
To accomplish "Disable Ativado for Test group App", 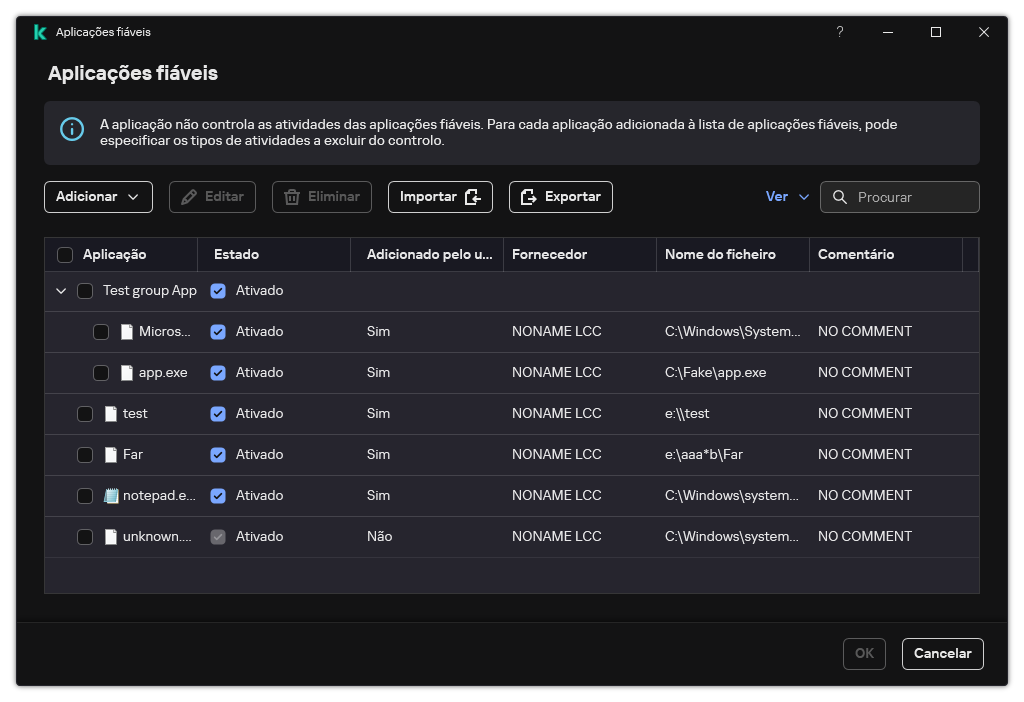I will tap(218, 290).
